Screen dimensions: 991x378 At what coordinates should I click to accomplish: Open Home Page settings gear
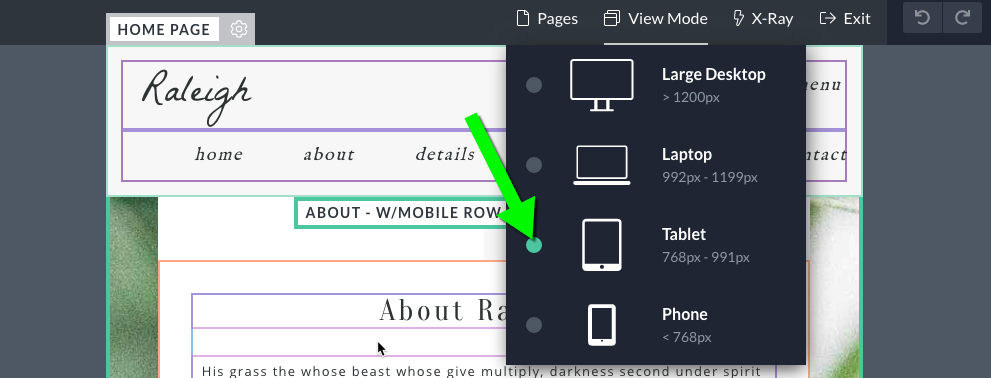(238, 29)
